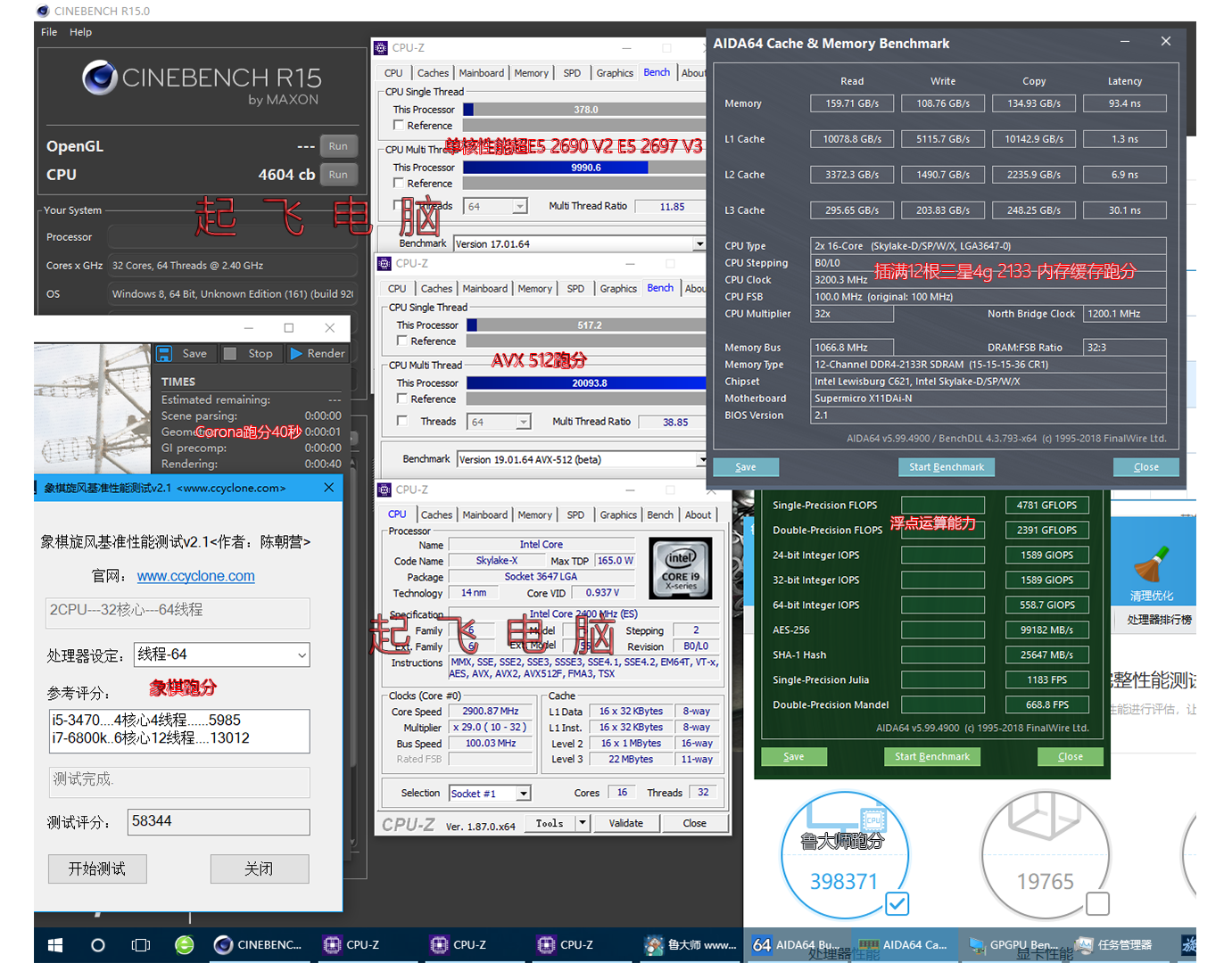Open About tab in bottom CPU-Z window

pos(699,515)
